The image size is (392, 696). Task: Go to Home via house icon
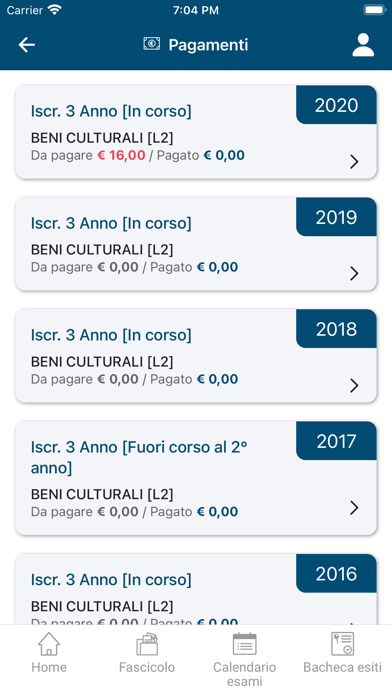click(49, 644)
